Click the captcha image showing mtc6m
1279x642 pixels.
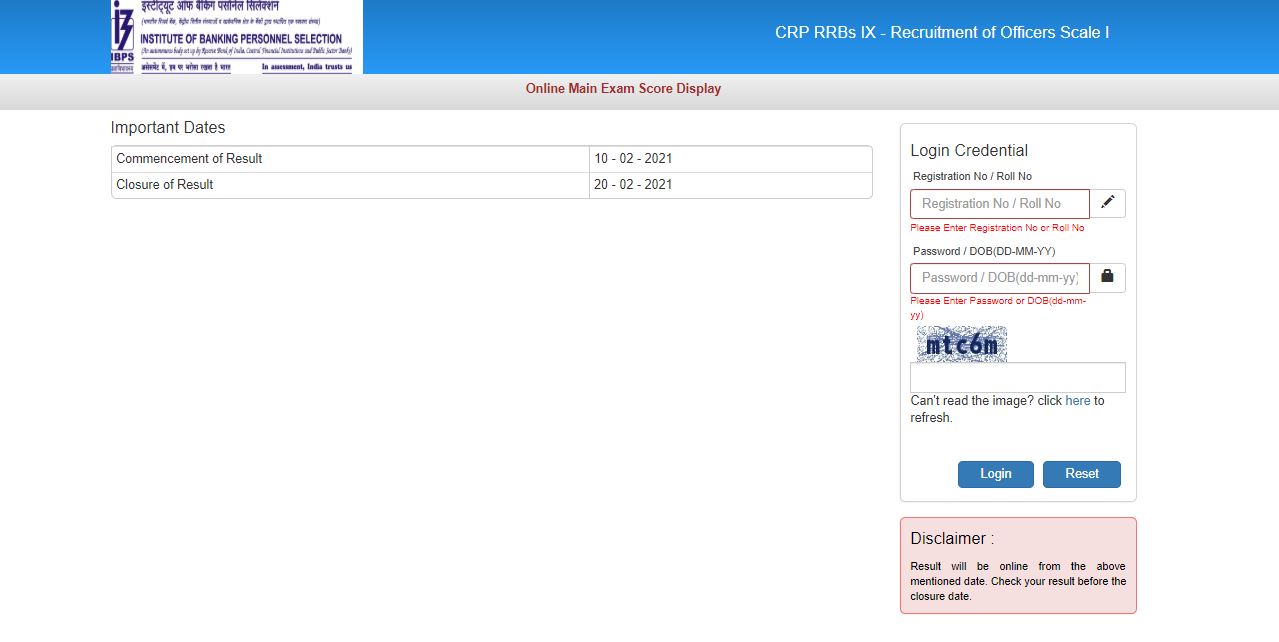click(959, 344)
